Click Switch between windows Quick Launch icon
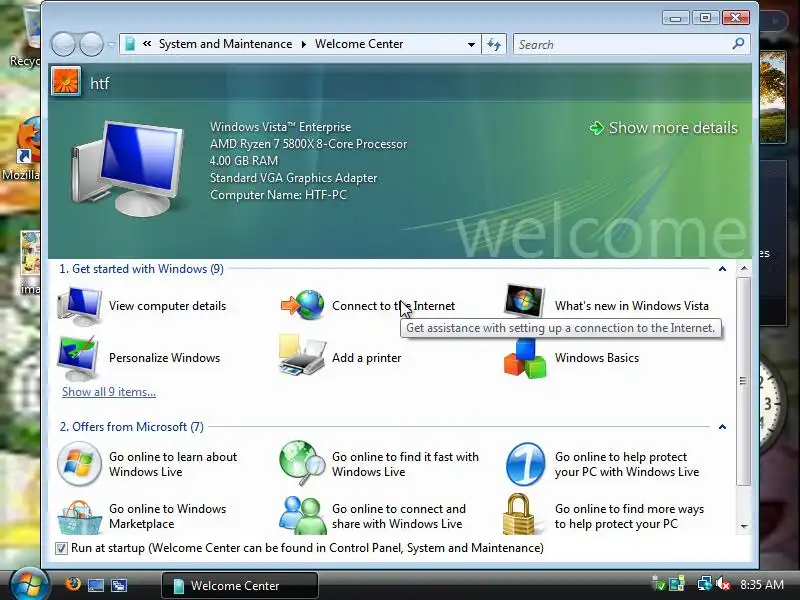Image resolution: width=800 pixels, height=600 pixels. pos(119,585)
